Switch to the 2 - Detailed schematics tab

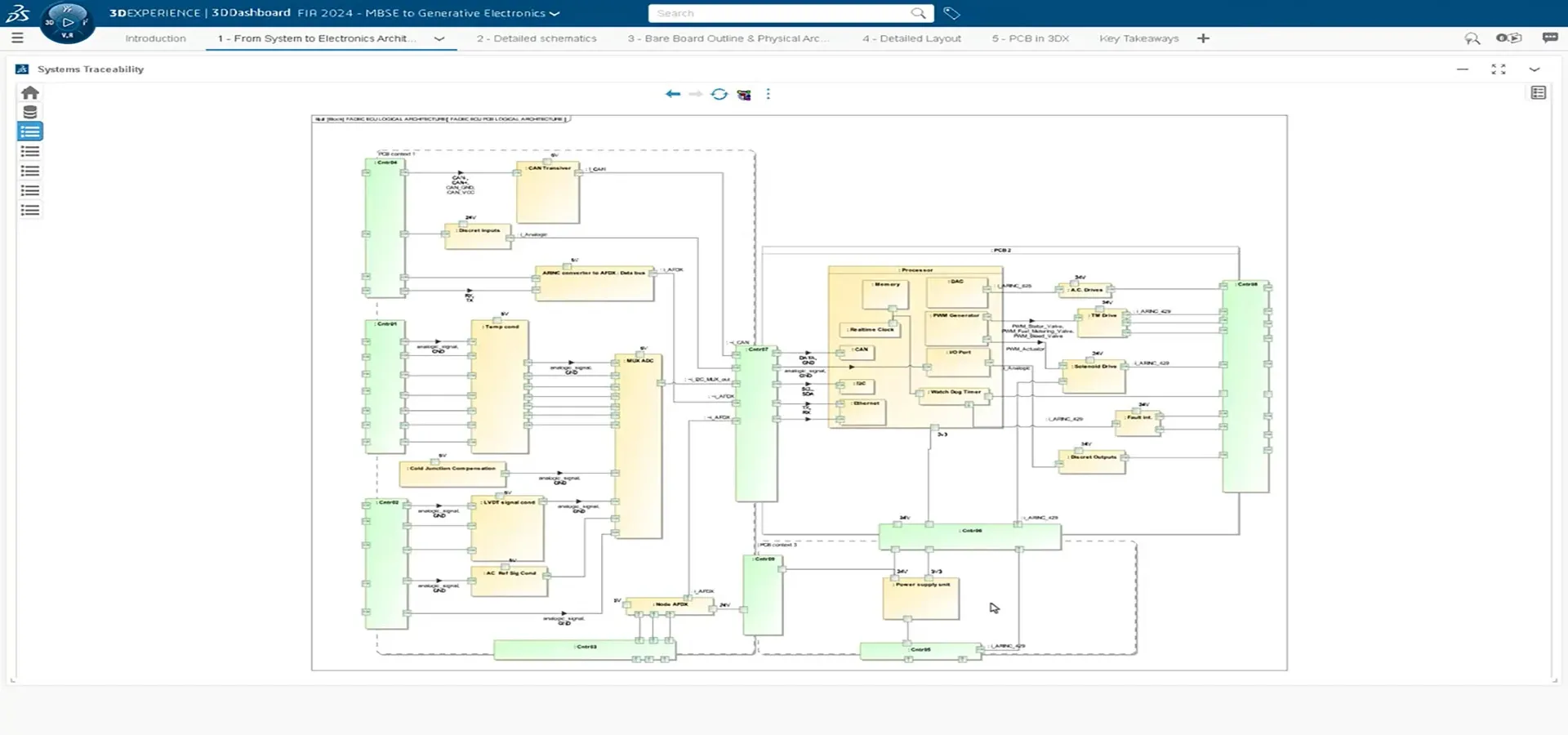537,38
